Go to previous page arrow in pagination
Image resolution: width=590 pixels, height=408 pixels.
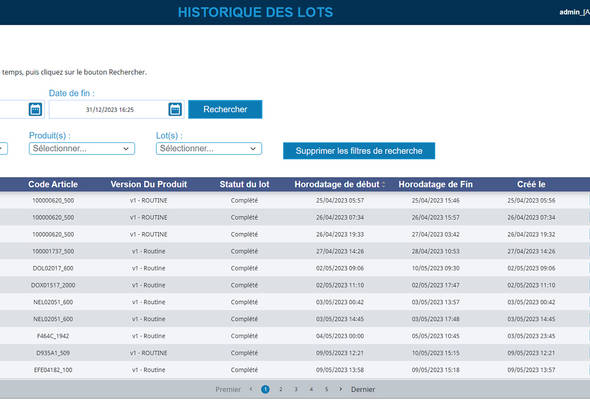(x=251, y=389)
